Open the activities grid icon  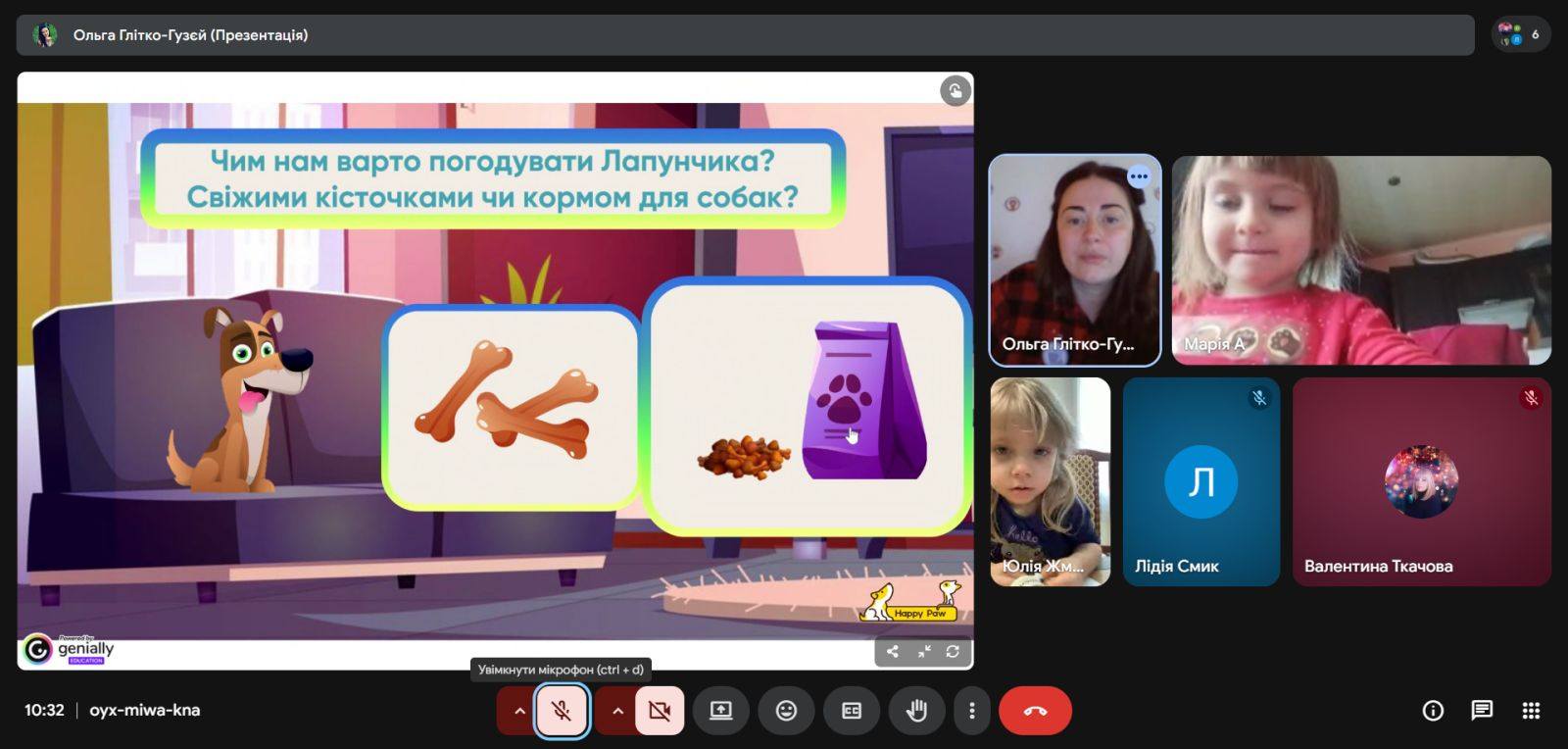1531,711
